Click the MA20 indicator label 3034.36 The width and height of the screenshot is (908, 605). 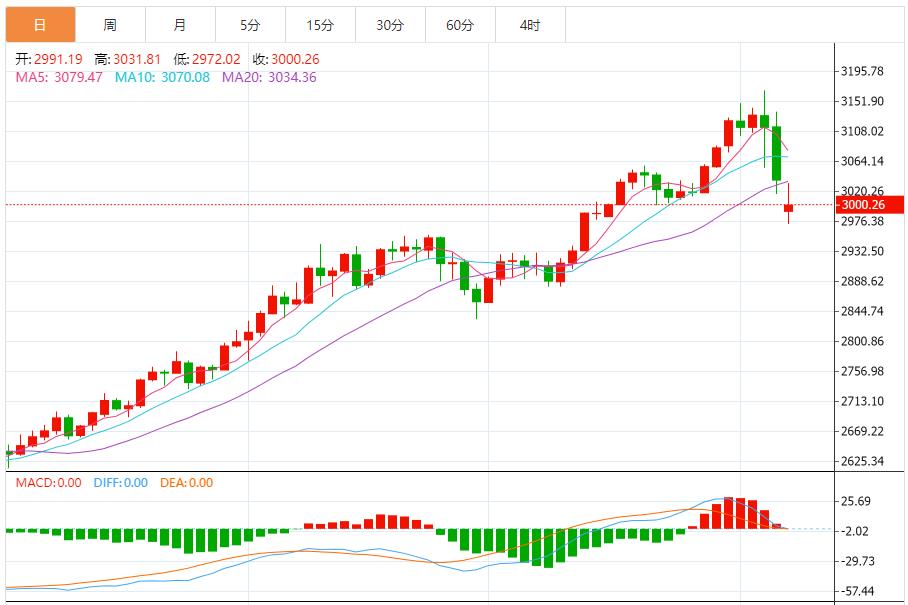click(x=269, y=77)
